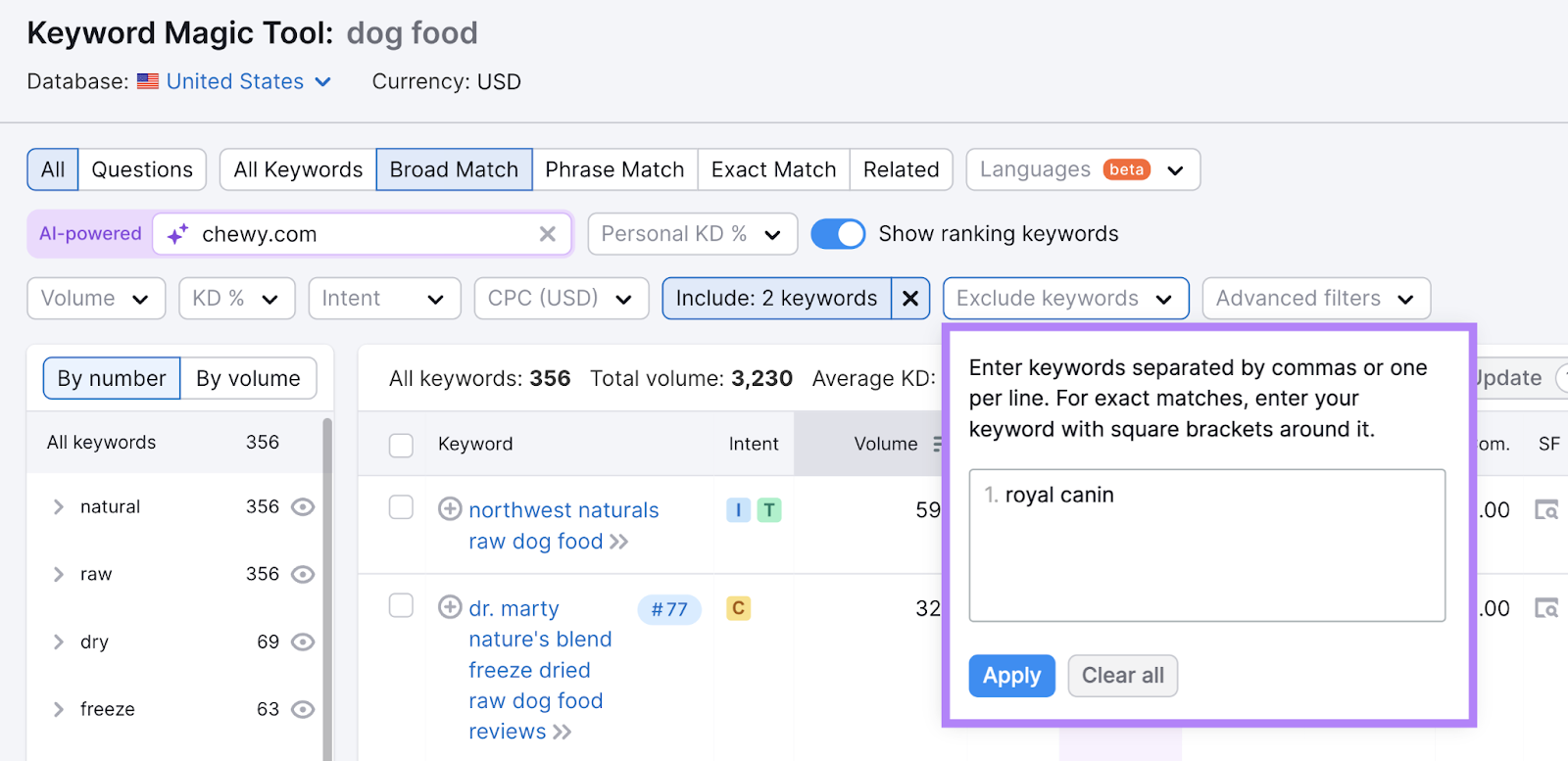Click plus icon beside dr. marty keyword
Image resolution: width=1568 pixels, height=761 pixels.
click(450, 607)
